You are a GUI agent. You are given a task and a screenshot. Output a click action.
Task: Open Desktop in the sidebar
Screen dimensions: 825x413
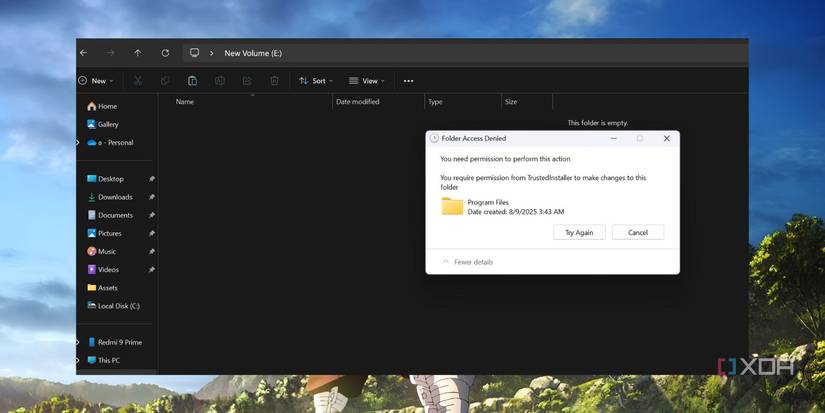(x=106, y=179)
